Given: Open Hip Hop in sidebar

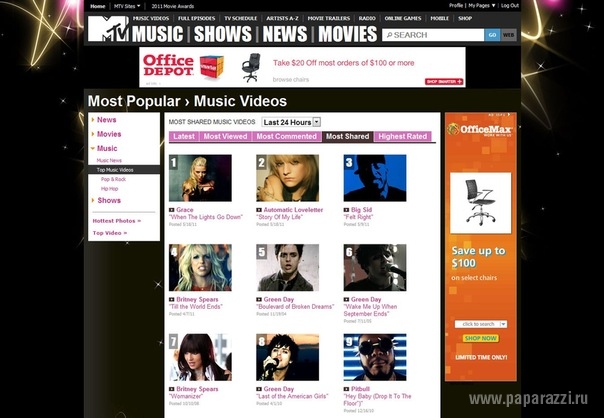Looking at the screenshot, I should pos(109,189).
